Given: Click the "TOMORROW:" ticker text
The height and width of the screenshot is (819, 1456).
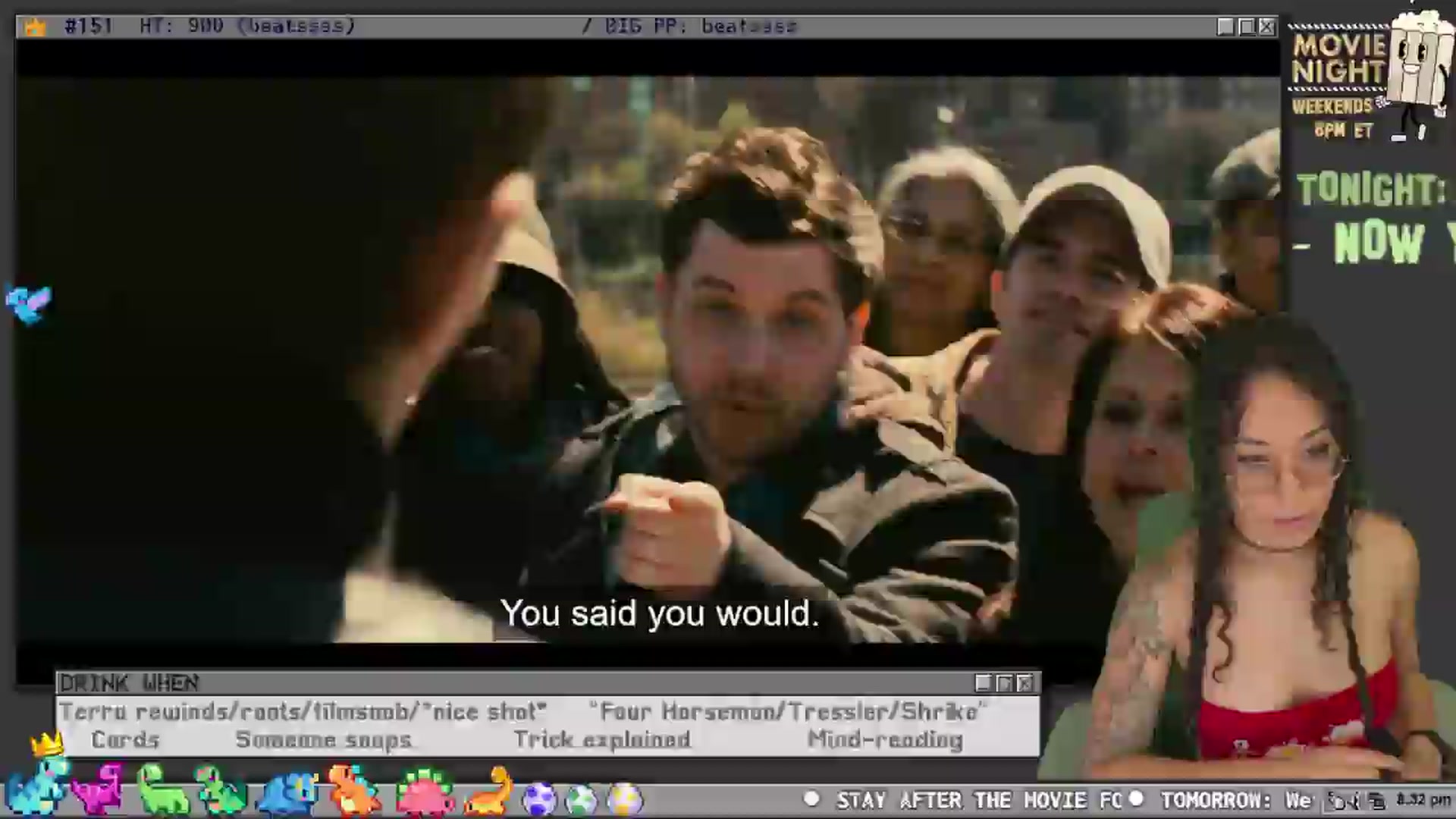Looking at the screenshot, I should [1216, 800].
